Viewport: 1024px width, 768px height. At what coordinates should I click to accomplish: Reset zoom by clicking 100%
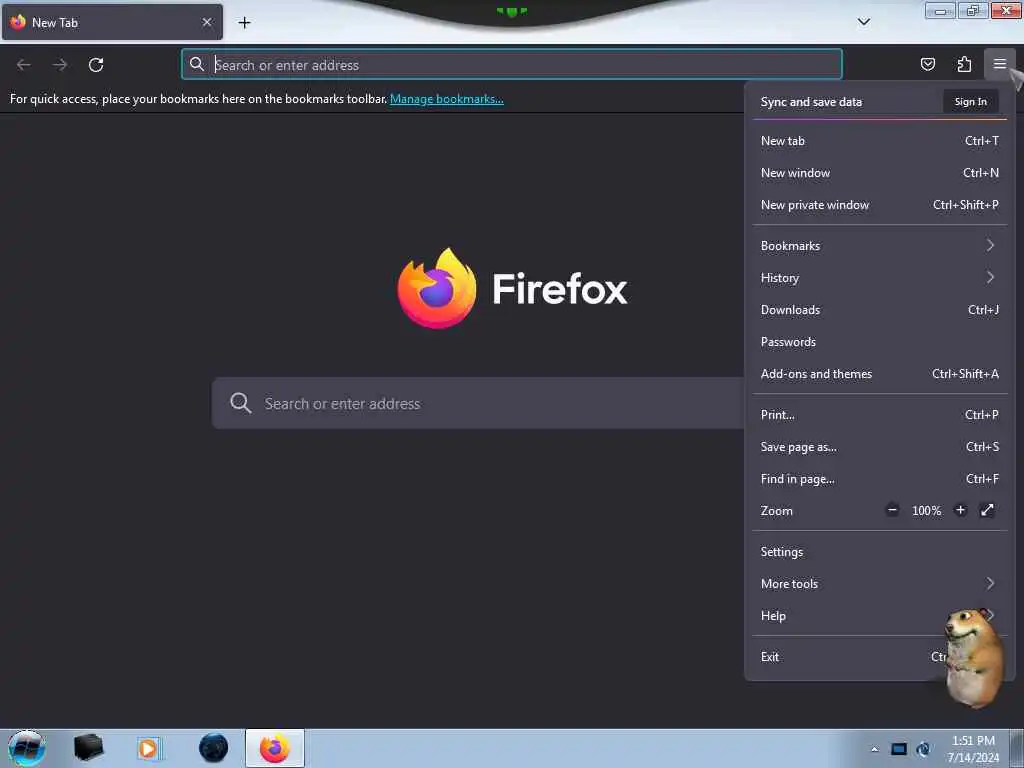point(926,511)
